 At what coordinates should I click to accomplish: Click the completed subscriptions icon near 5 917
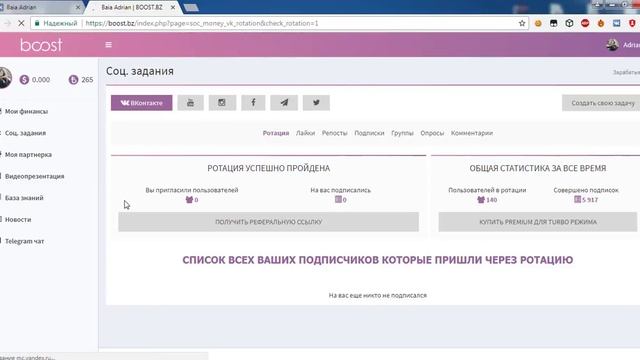click(x=577, y=200)
